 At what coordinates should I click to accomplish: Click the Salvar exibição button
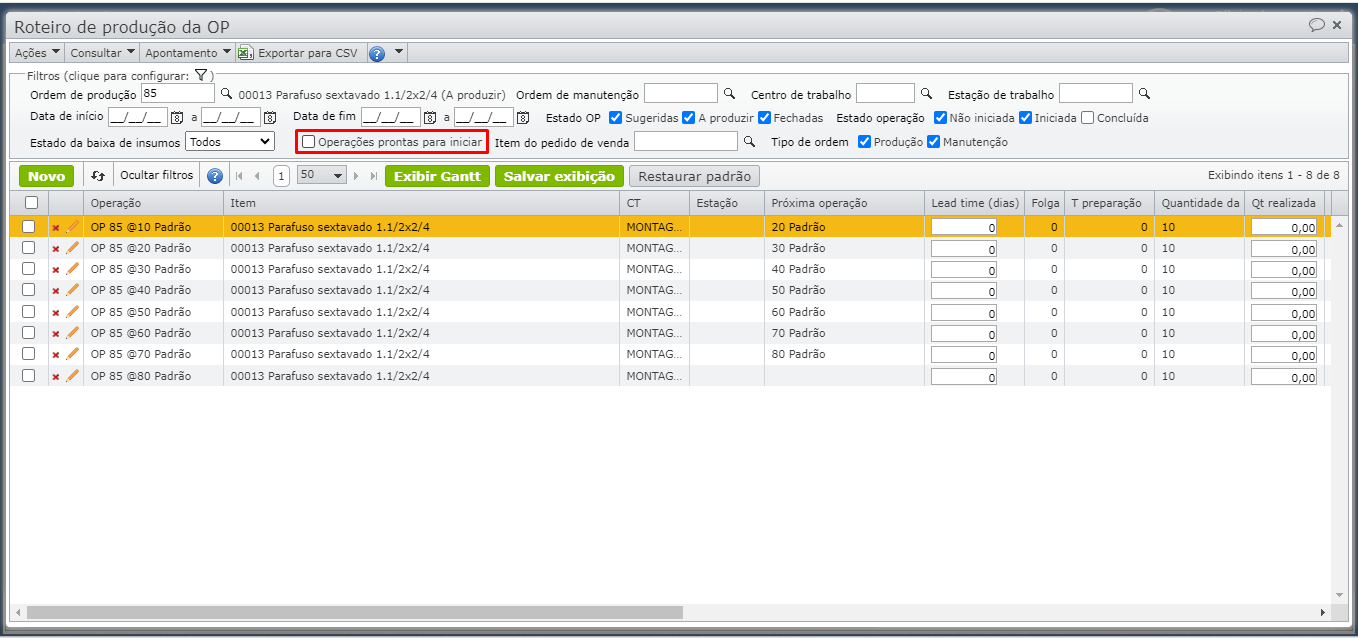point(559,176)
